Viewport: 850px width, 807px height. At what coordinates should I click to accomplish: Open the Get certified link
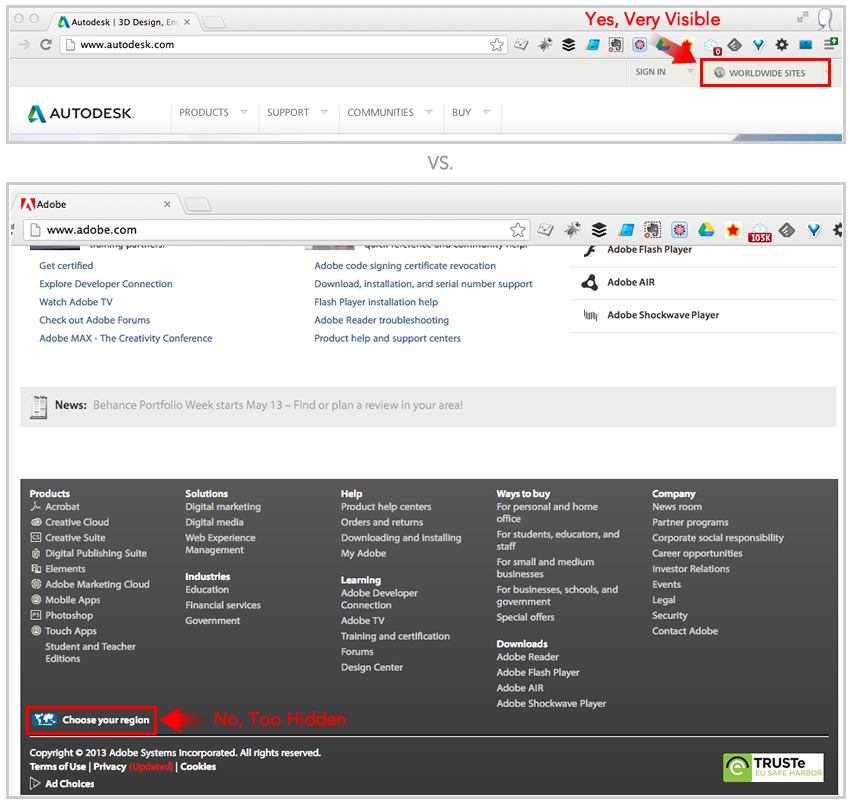(x=66, y=266)
